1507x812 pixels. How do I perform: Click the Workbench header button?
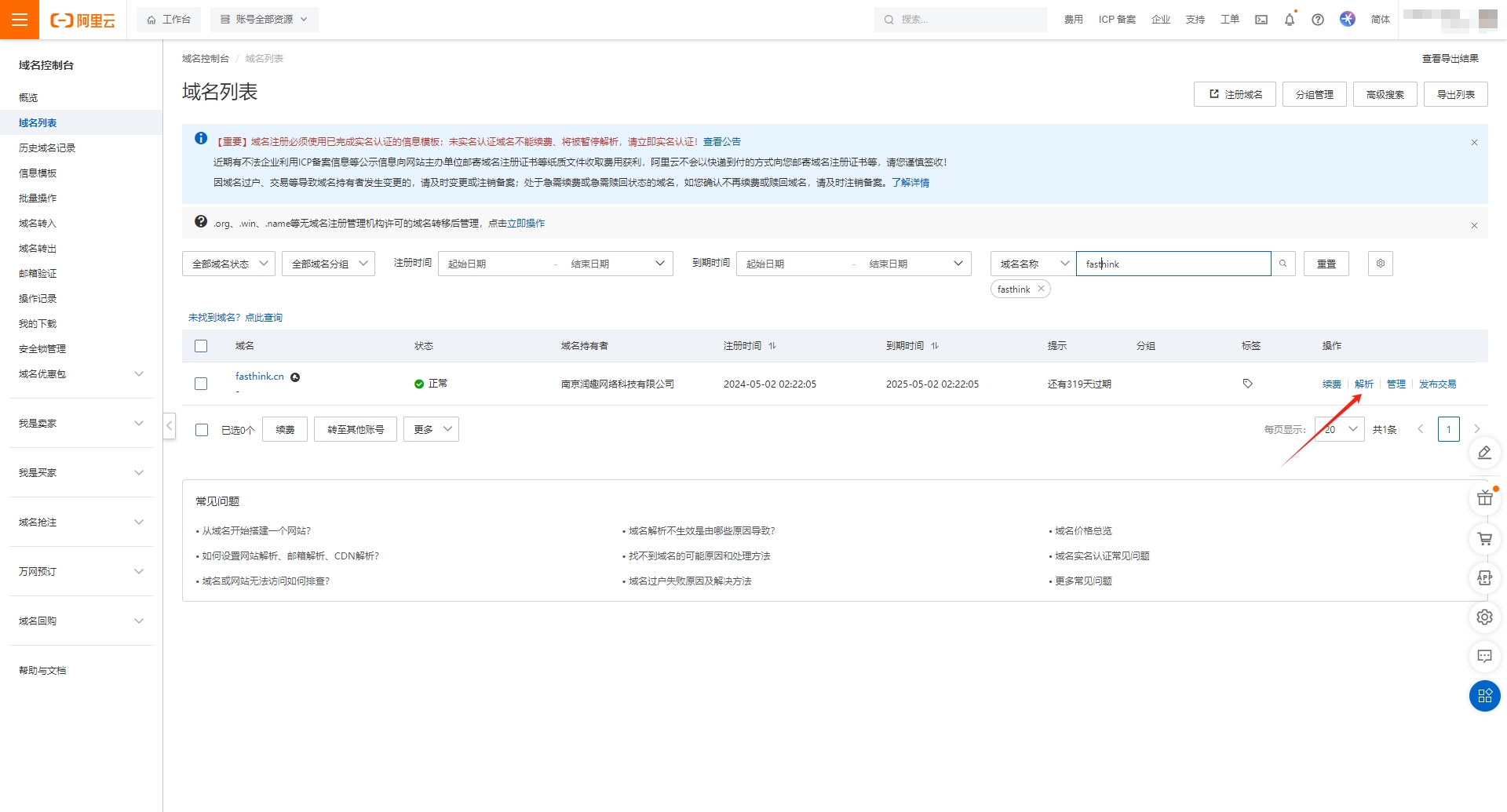[x=169, y=20]
